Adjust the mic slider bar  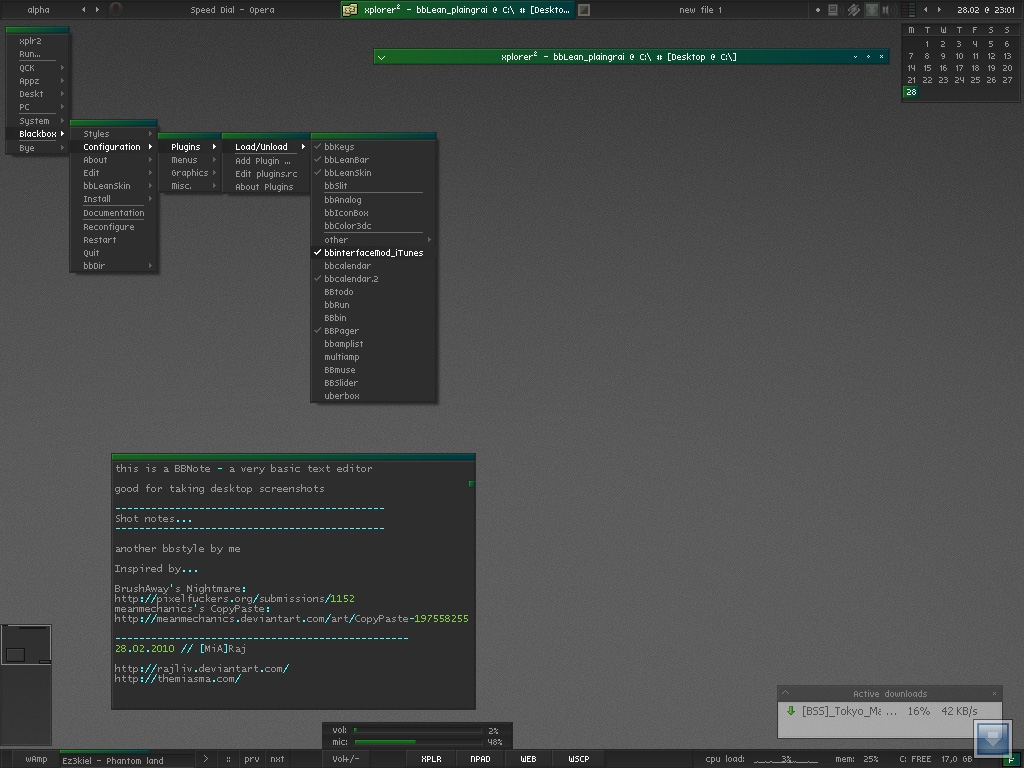418,742
